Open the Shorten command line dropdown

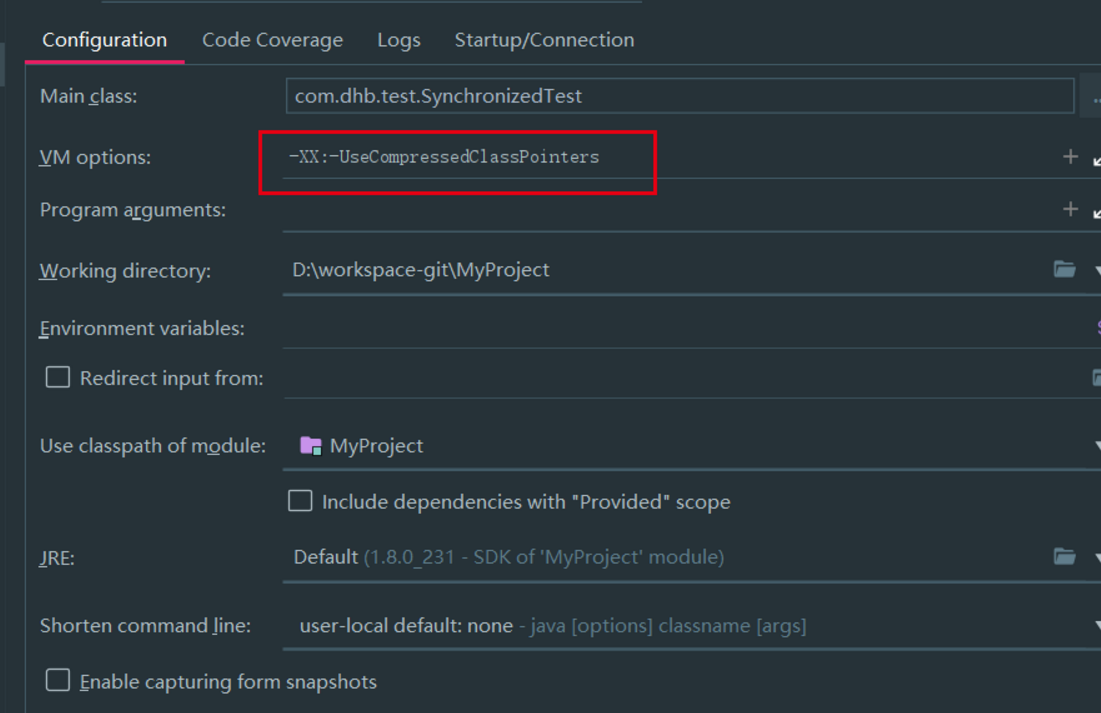(x=1097, y=625)
